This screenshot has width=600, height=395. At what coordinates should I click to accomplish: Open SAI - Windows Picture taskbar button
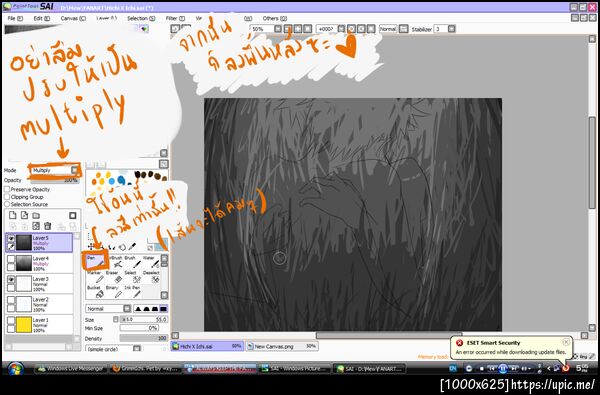(295, 369)
